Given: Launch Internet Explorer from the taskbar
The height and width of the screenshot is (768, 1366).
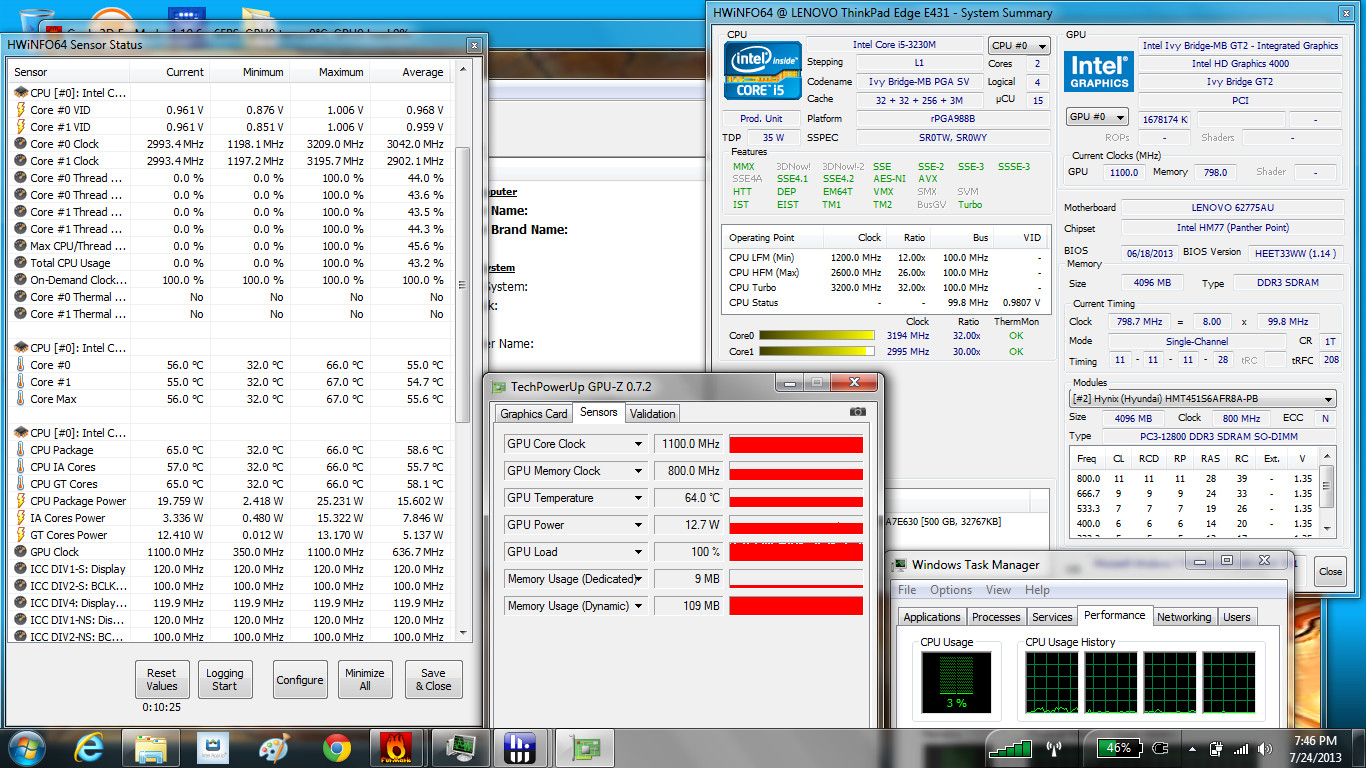Looking at the screenshot, I should (90, 748).
